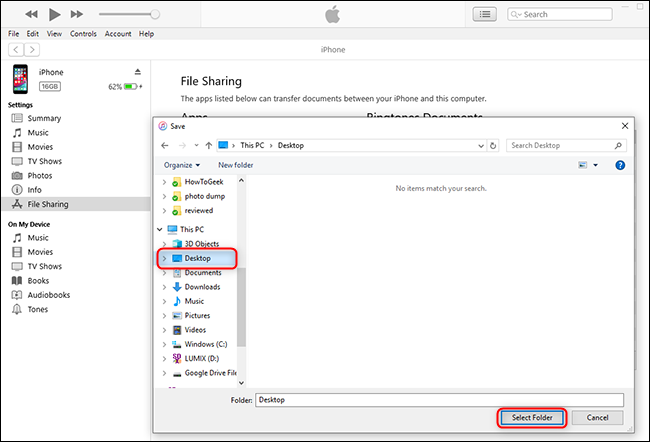Eject the iPhone using the eject icon

tap(138, 72)
